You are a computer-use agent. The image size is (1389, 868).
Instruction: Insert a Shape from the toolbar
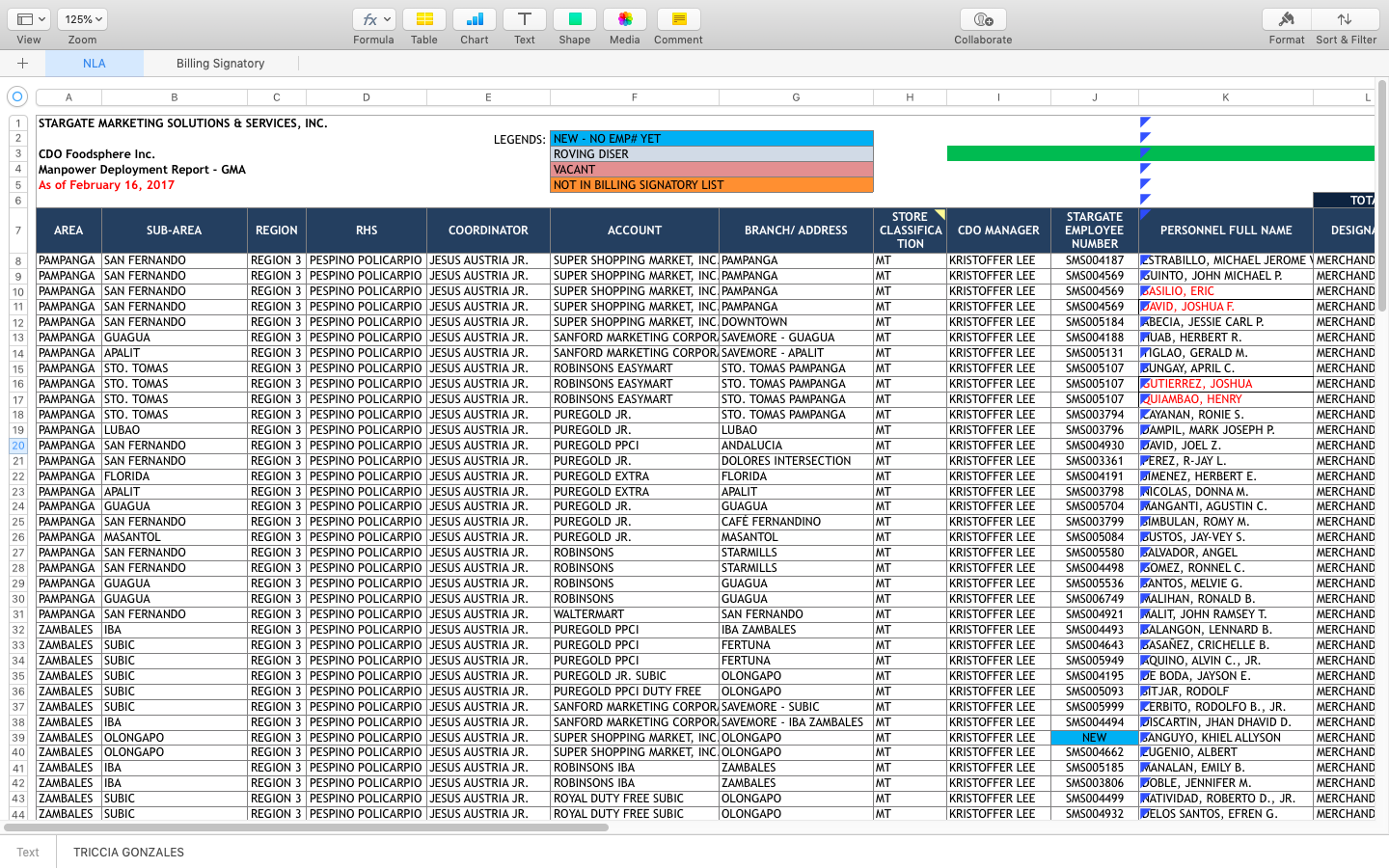[575, 19]
